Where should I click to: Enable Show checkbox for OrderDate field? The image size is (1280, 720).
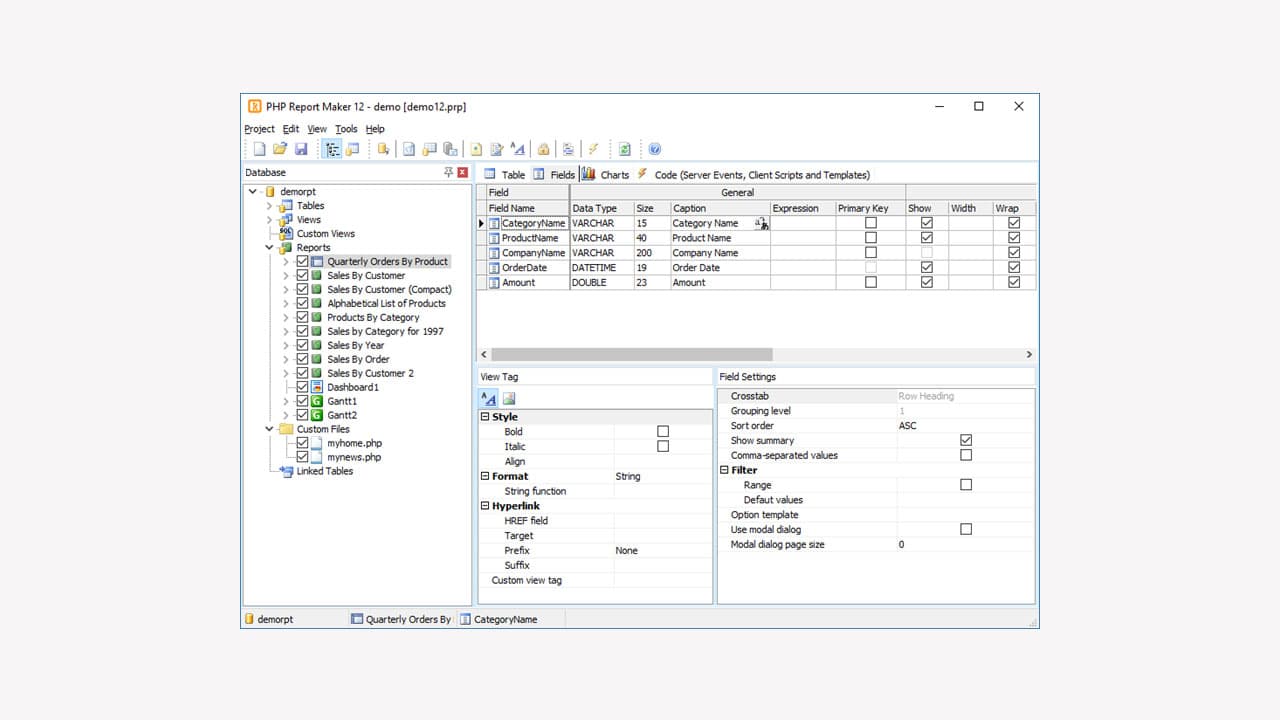tap(926, 267)
